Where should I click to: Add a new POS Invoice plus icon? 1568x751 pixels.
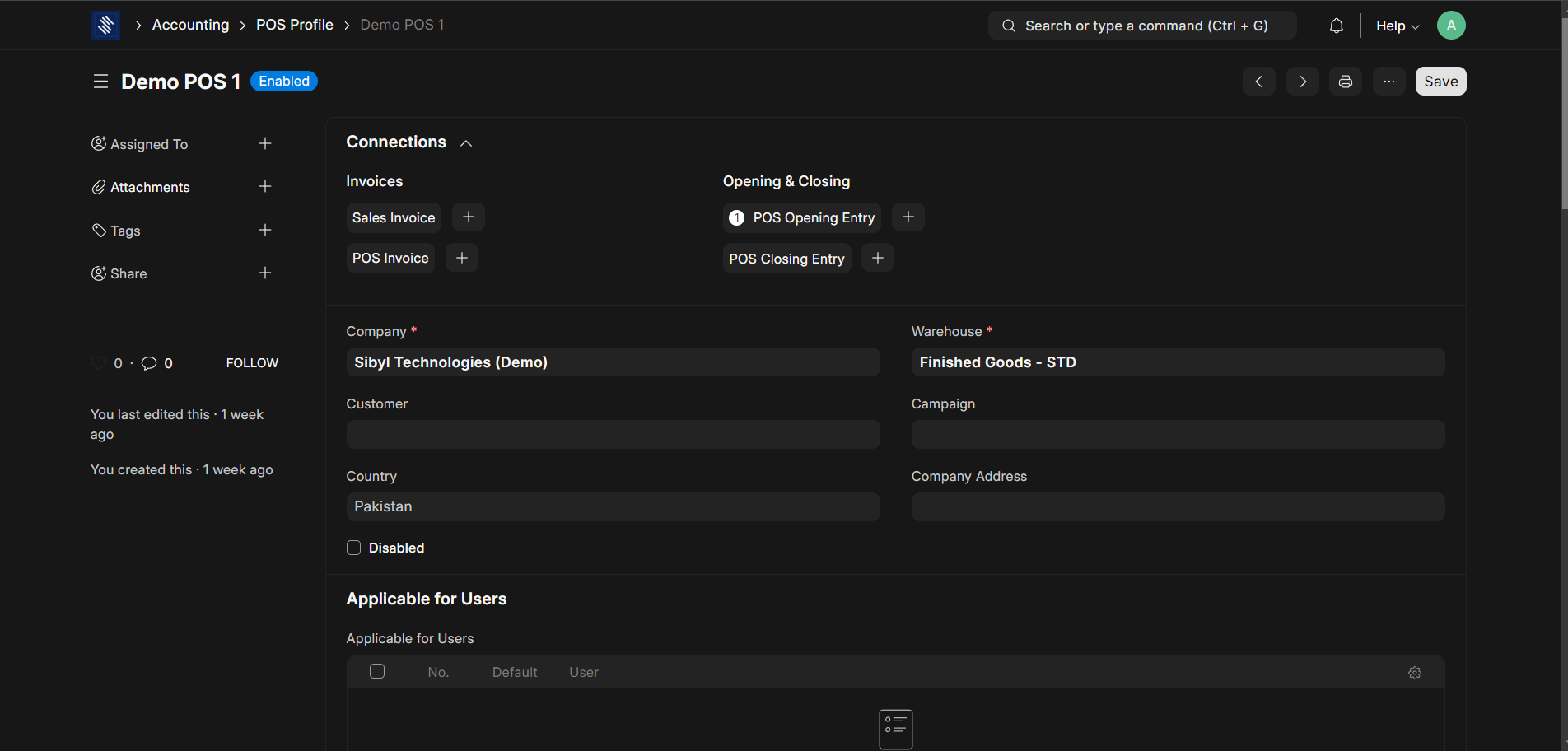[462, 258]
